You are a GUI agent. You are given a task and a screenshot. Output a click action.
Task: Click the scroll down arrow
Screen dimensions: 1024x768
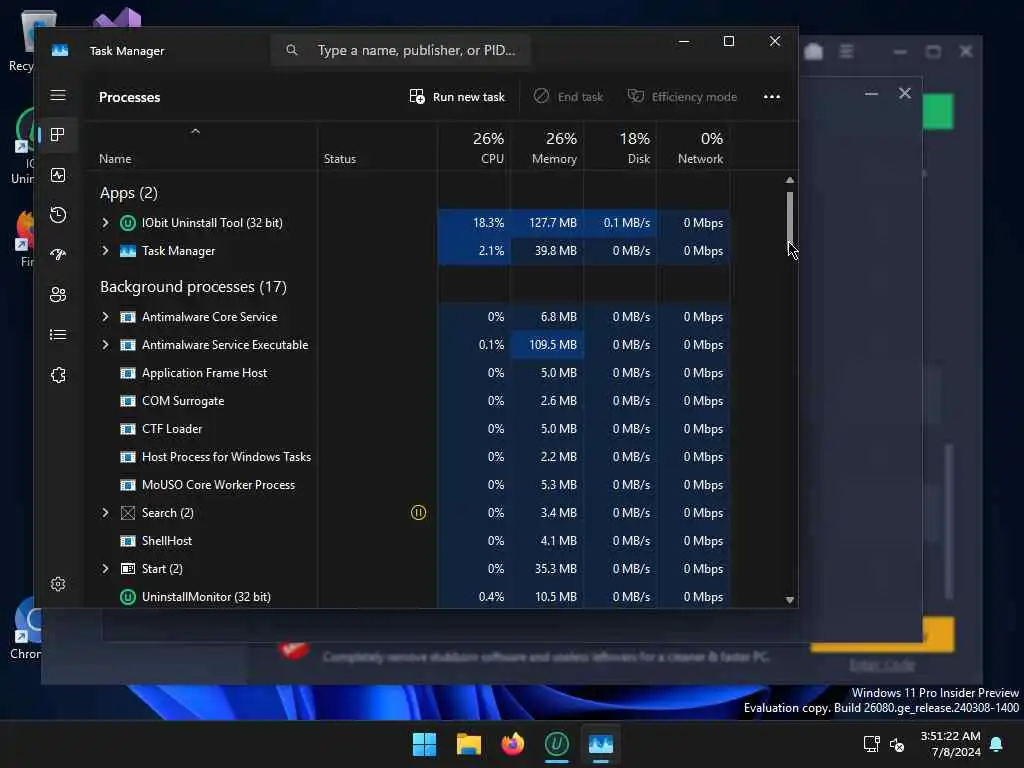point(790,600)
